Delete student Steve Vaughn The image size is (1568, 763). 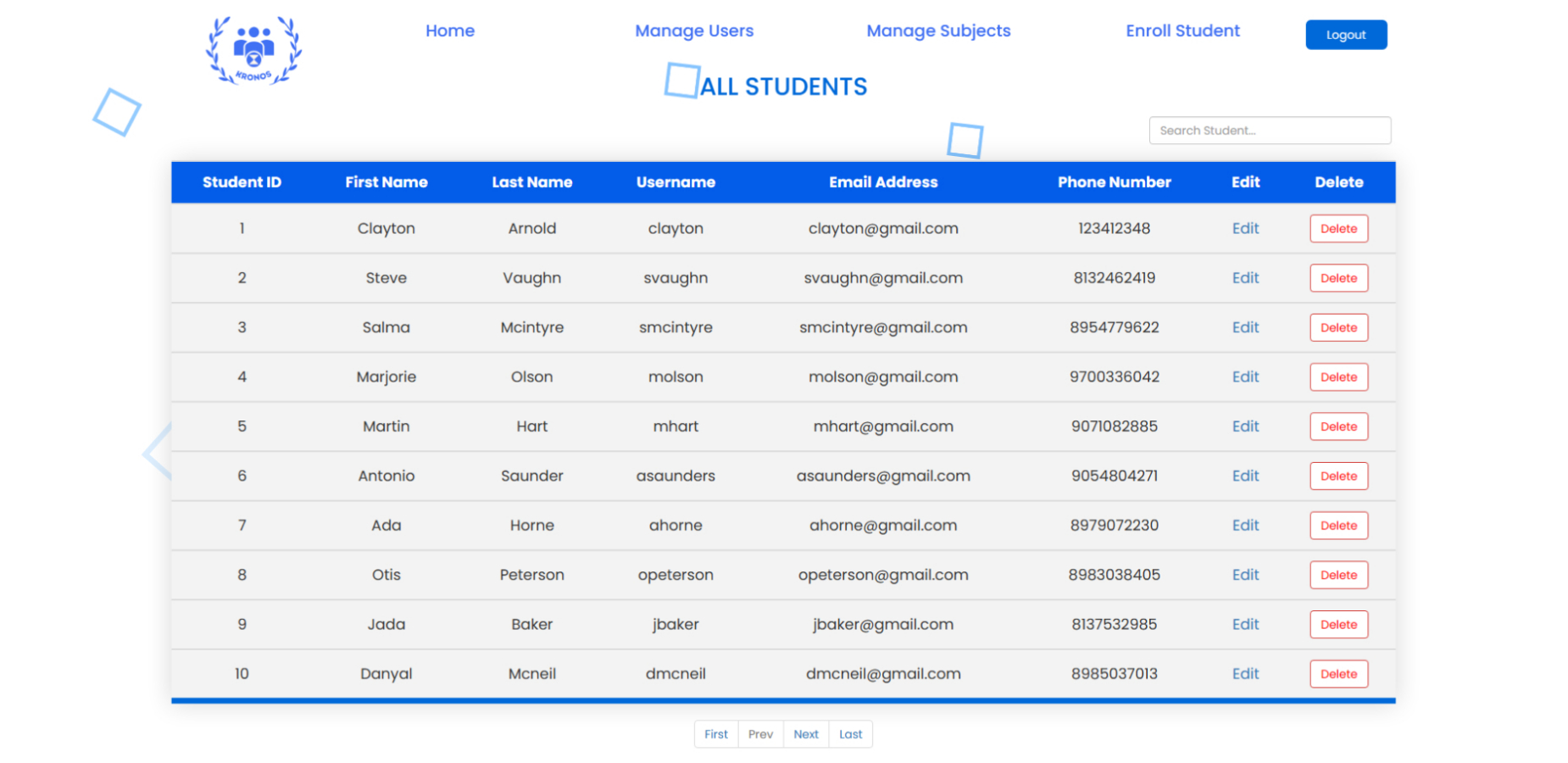click(1337, 278)
